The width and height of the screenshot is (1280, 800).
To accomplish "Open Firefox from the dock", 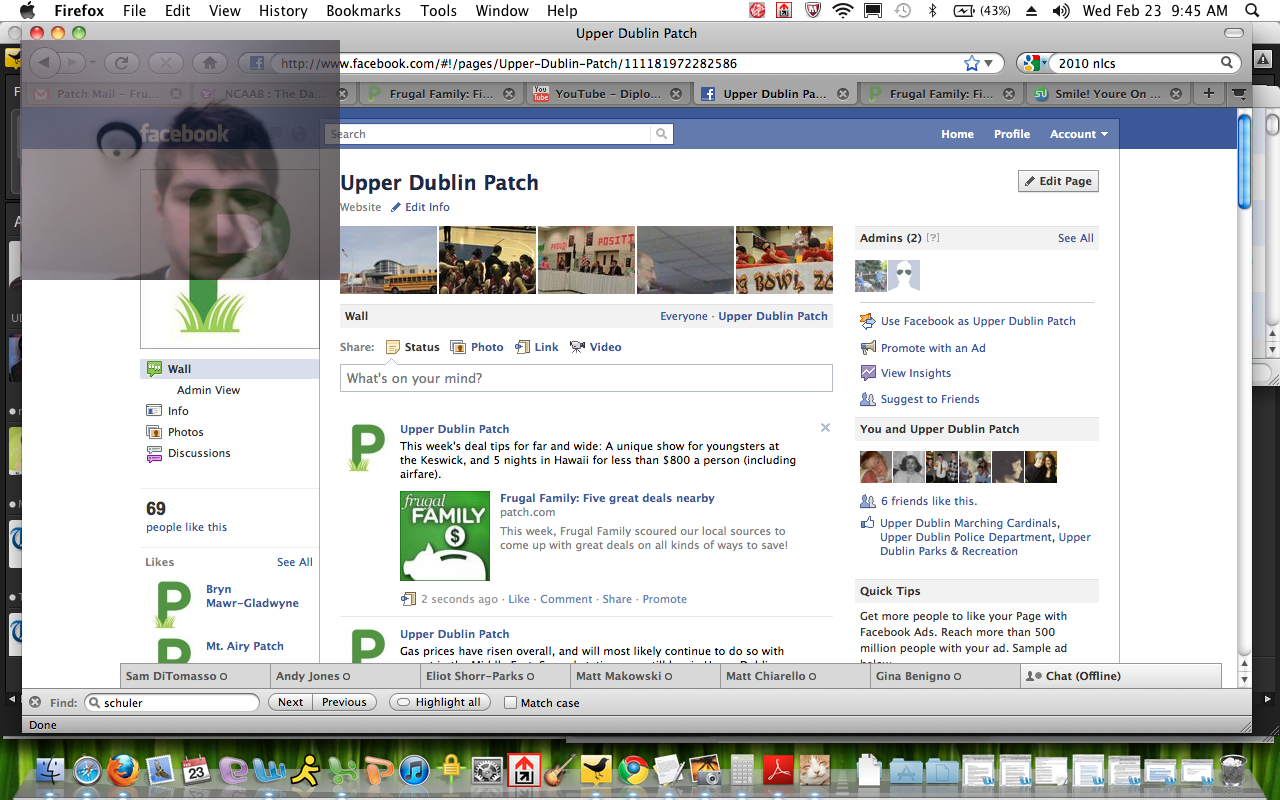I will coord(124,770).
